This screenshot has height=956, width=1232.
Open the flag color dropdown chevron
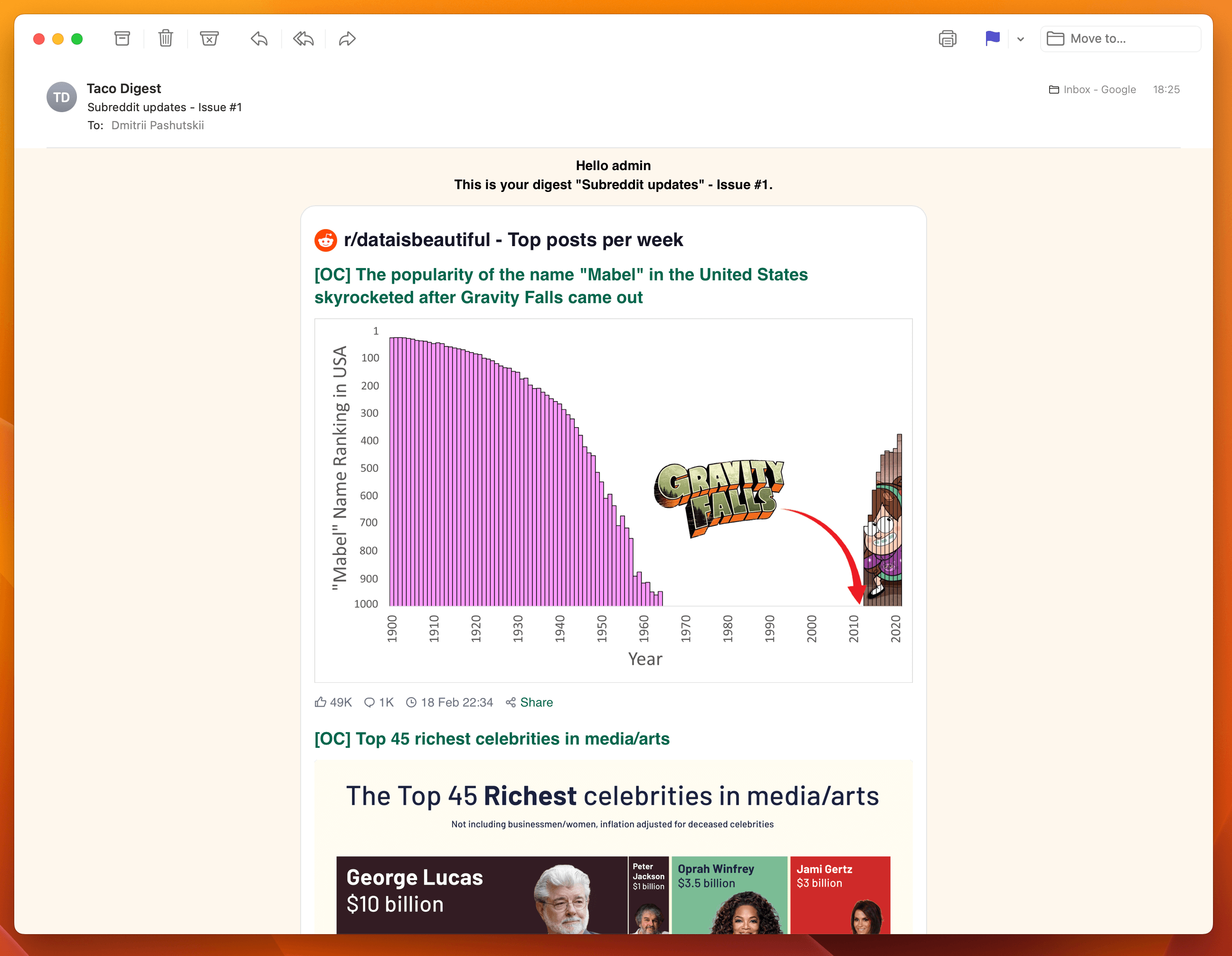[1021, 39]
